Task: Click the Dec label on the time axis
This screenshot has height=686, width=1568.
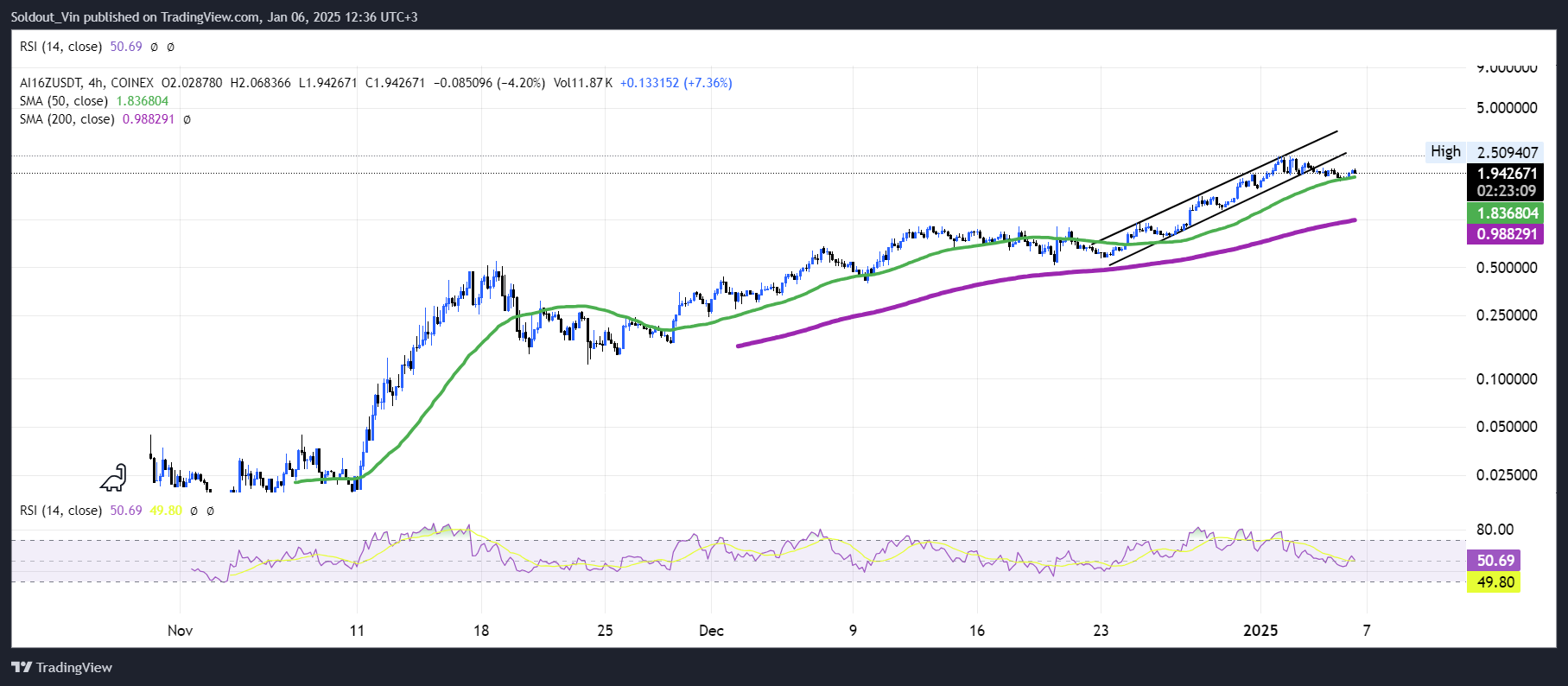Action: [711, 631]
